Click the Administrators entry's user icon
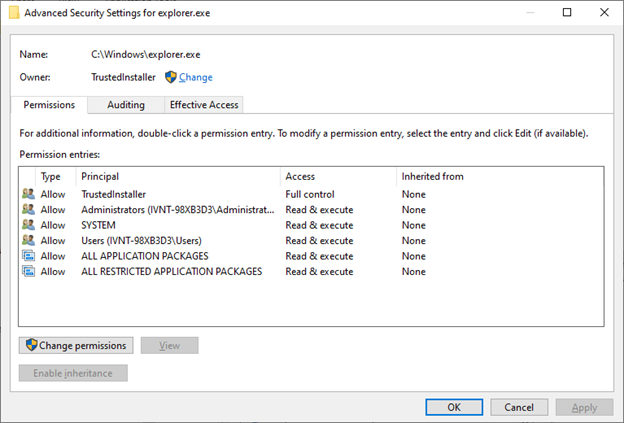This screenshot has height=423, width=624. (x=28, y=210)
